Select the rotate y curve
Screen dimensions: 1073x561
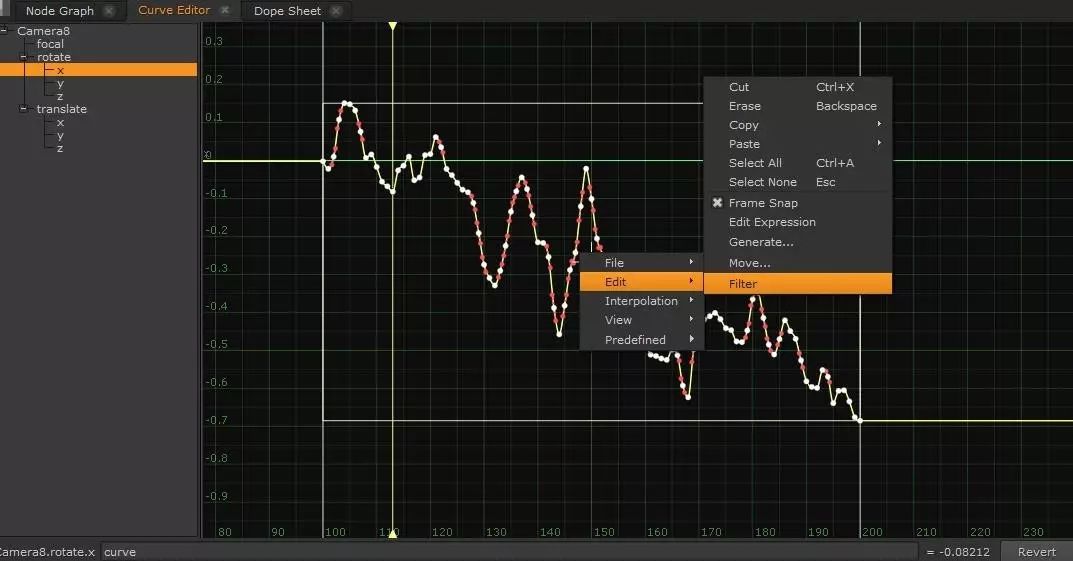point(60,83)
